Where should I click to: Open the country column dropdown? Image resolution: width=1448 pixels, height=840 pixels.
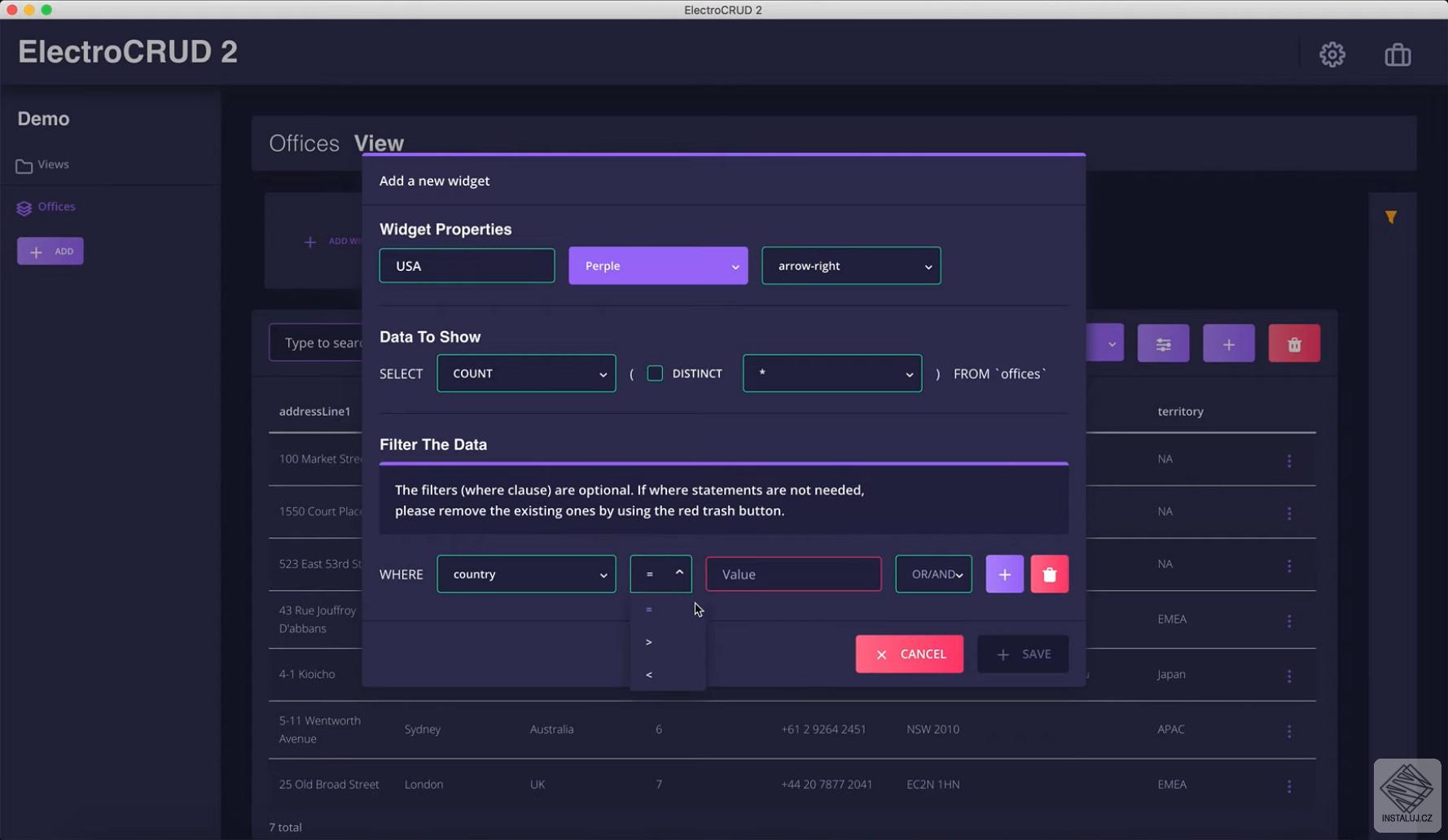(x=526, y=574)
